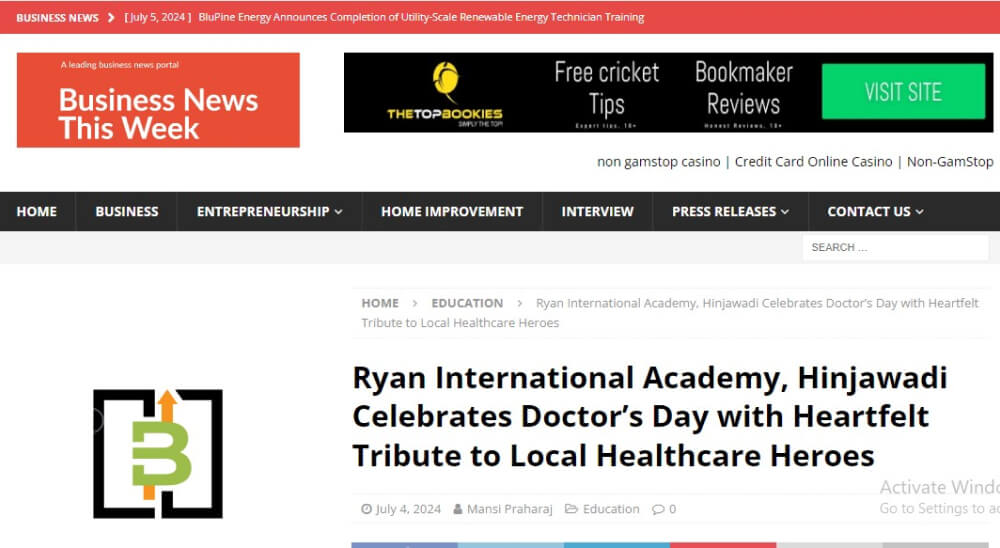1000x548 pixels.
Task: Click the Business News This Week logo
Action: (158, 101)
